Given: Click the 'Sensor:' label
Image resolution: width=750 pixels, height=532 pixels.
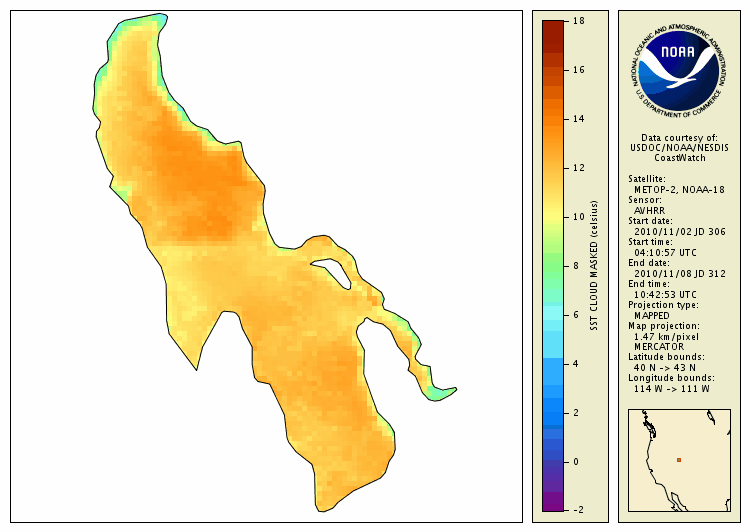Looking at the screenshot, I should tap(645, 200).
